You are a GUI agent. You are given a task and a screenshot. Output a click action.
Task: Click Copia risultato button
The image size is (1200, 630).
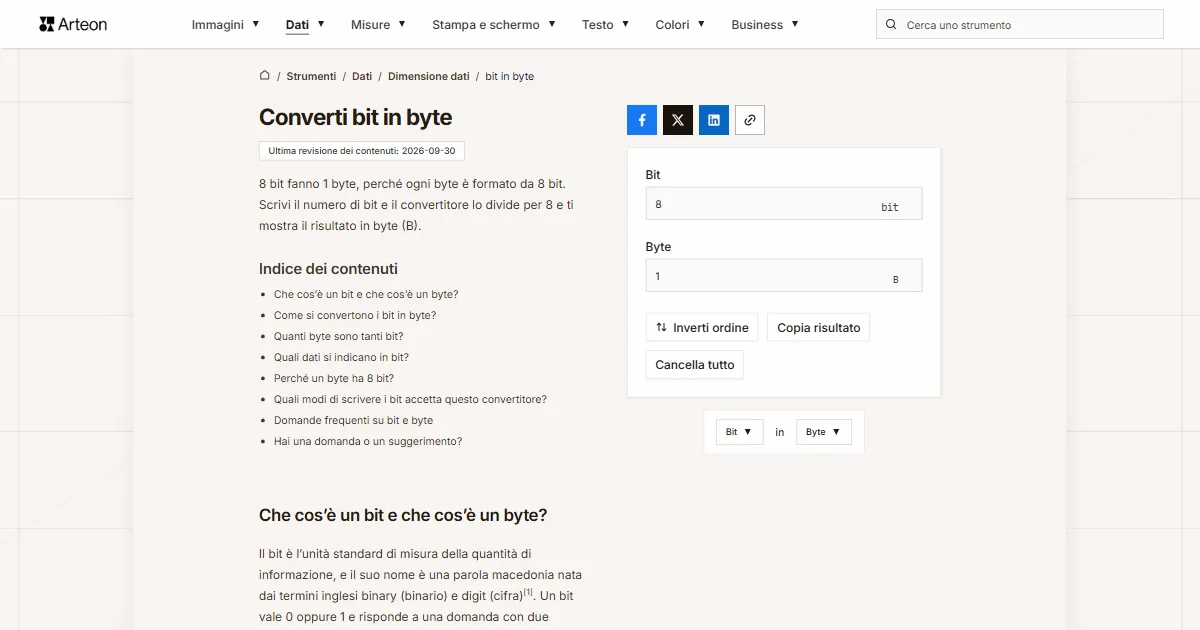pos(818,327)
